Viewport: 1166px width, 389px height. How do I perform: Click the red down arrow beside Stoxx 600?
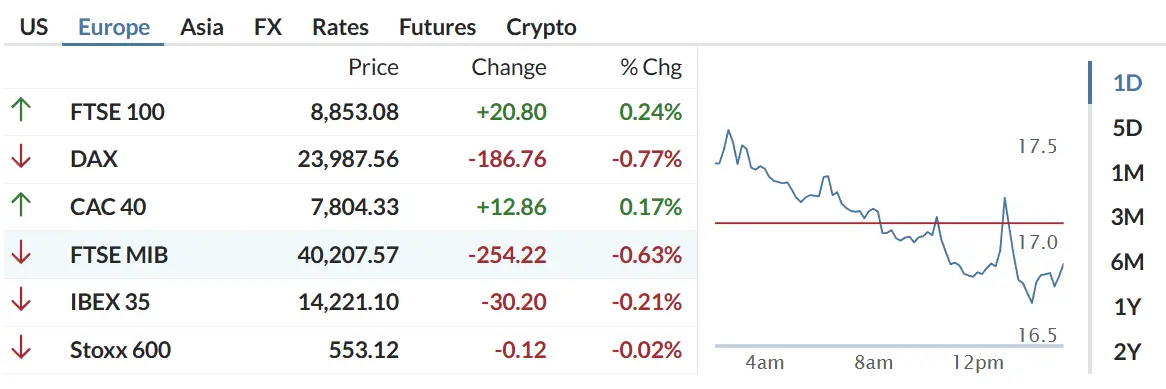[x=21, y=349]
